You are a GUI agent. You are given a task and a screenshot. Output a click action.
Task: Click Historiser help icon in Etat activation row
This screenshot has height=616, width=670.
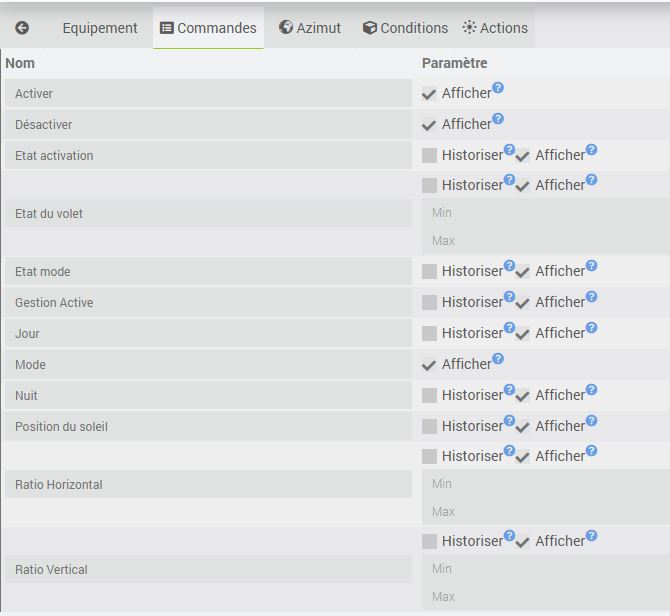click(509, 150)
